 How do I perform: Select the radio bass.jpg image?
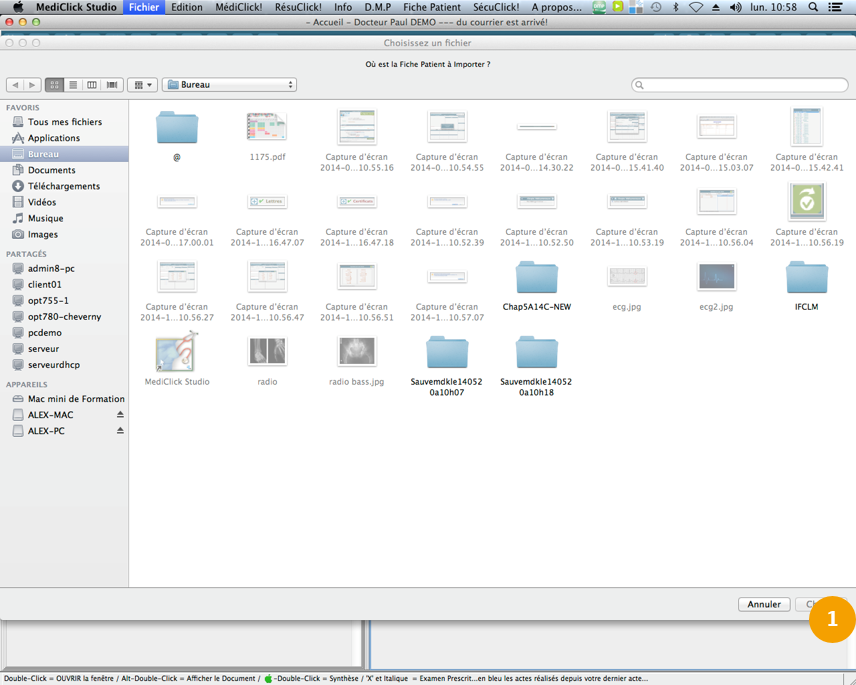[x=357, y=353]
